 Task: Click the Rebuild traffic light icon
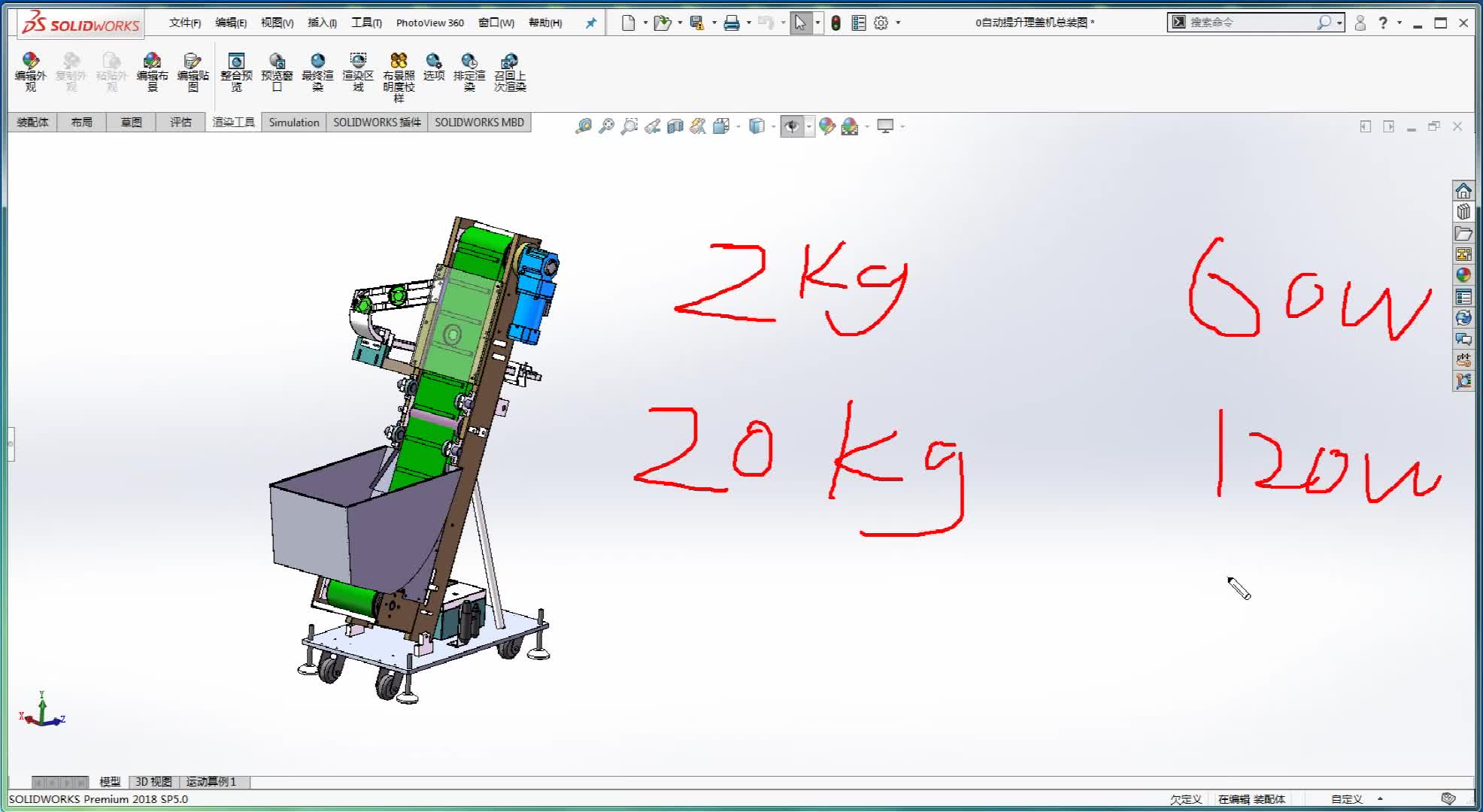click(x=836, y=23)
